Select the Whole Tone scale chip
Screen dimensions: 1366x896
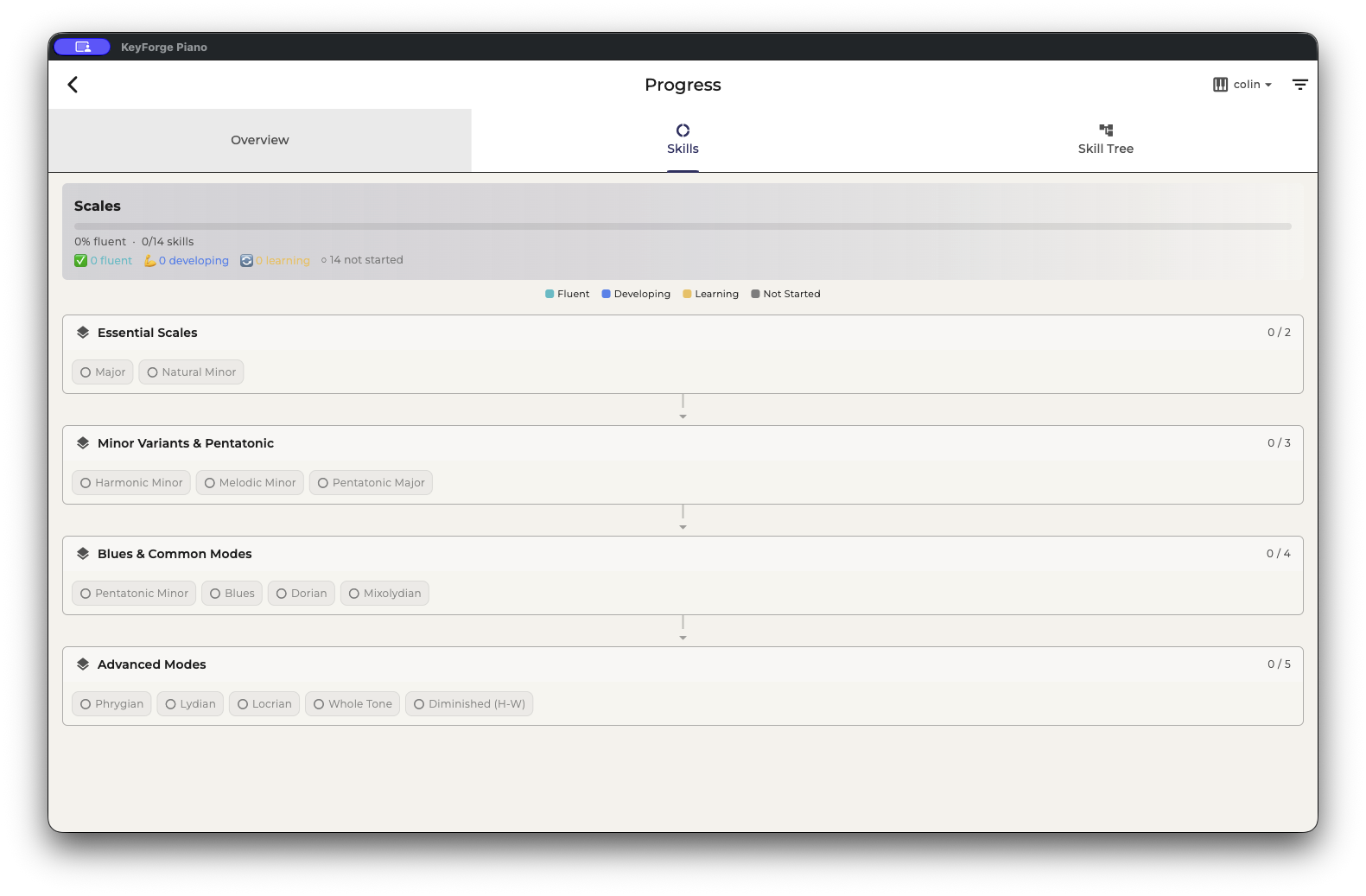click(353, 704)
